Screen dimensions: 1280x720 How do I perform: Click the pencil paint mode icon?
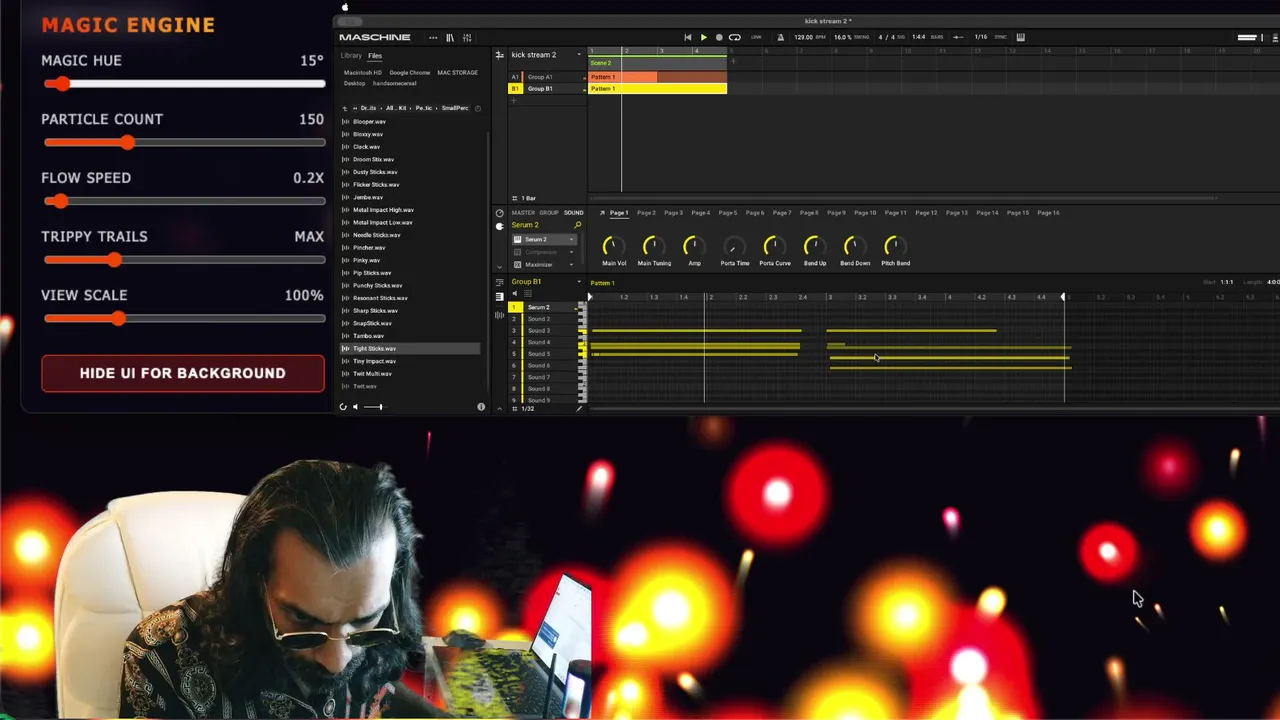coord(580,409)
